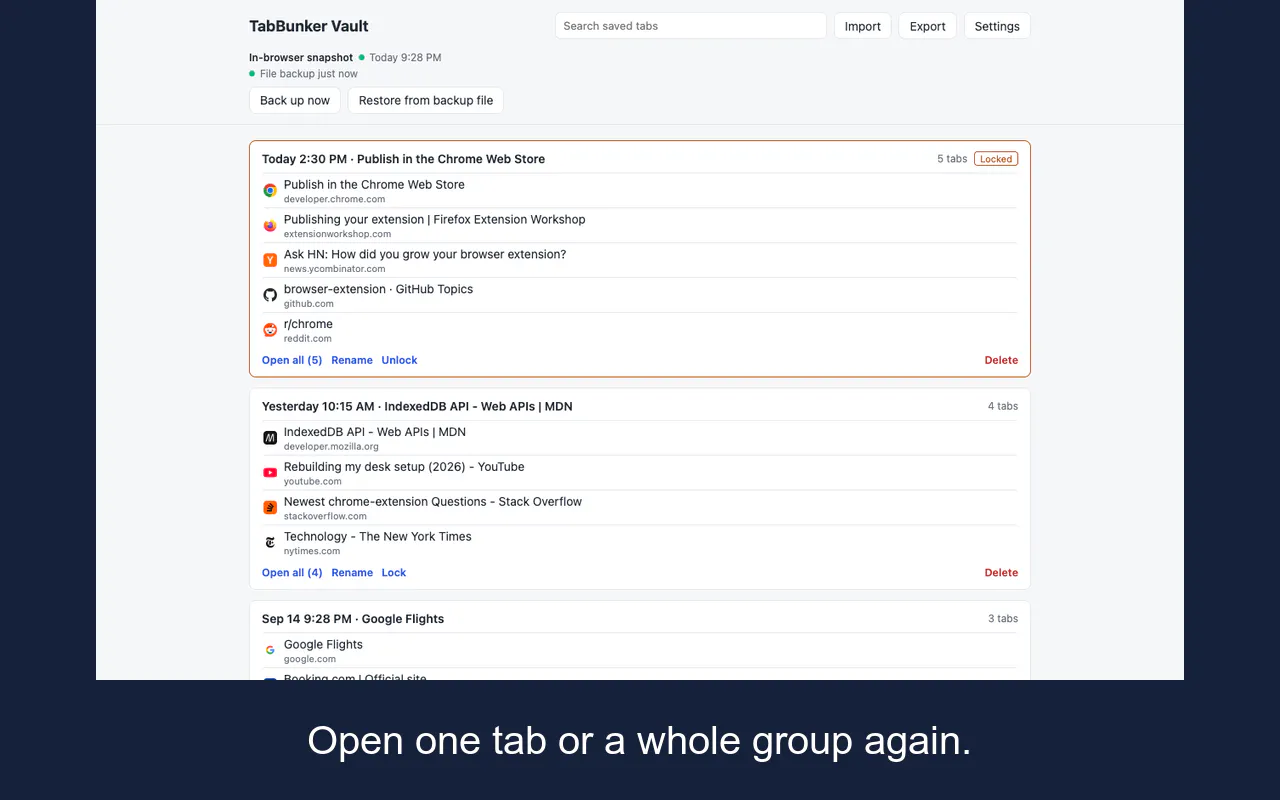
Task: Open all 5 tabs in Chrome Web Store group
Action: (292, 360)
